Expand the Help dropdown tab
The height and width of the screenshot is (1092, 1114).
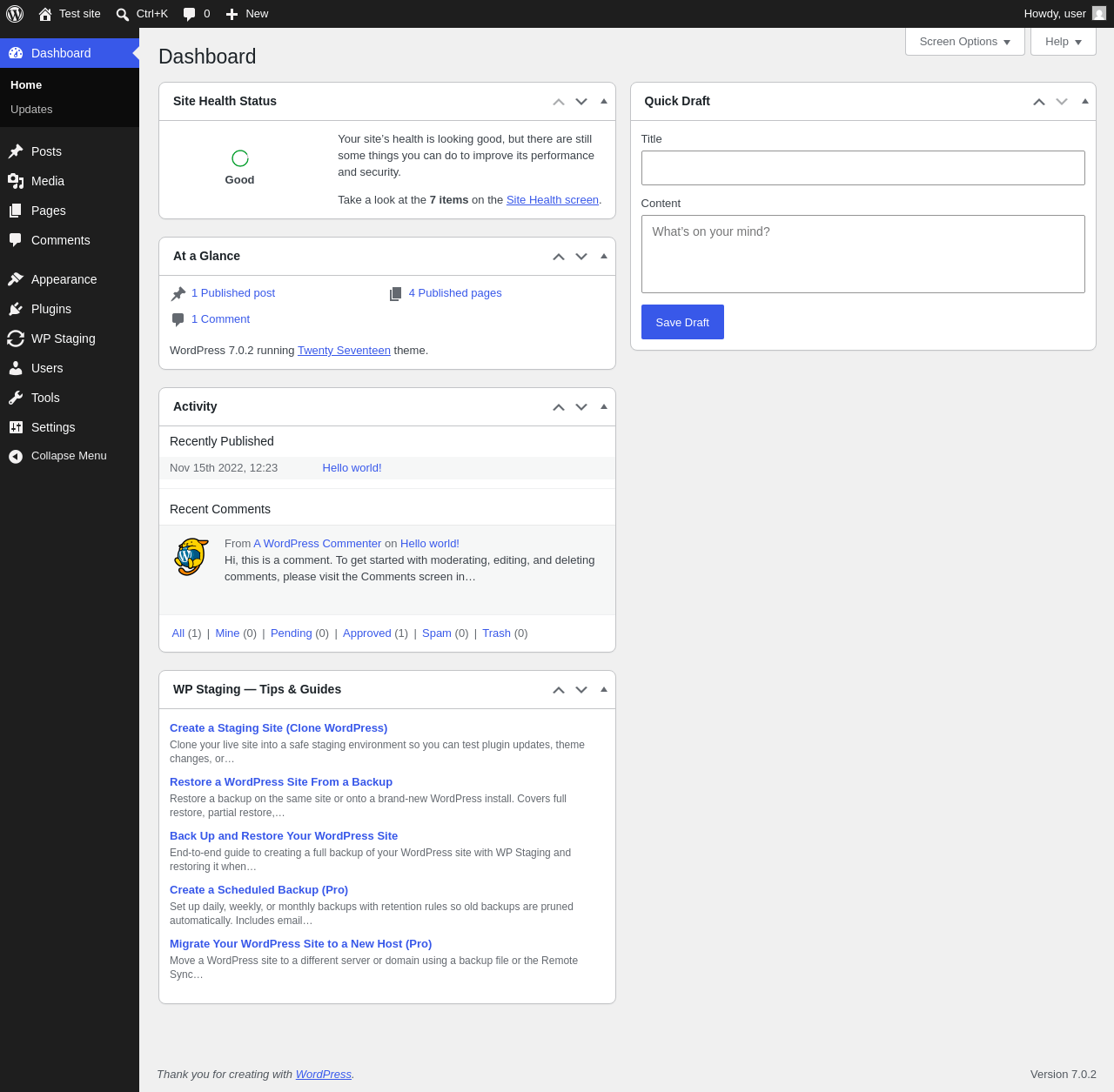tap(1064, 42)
